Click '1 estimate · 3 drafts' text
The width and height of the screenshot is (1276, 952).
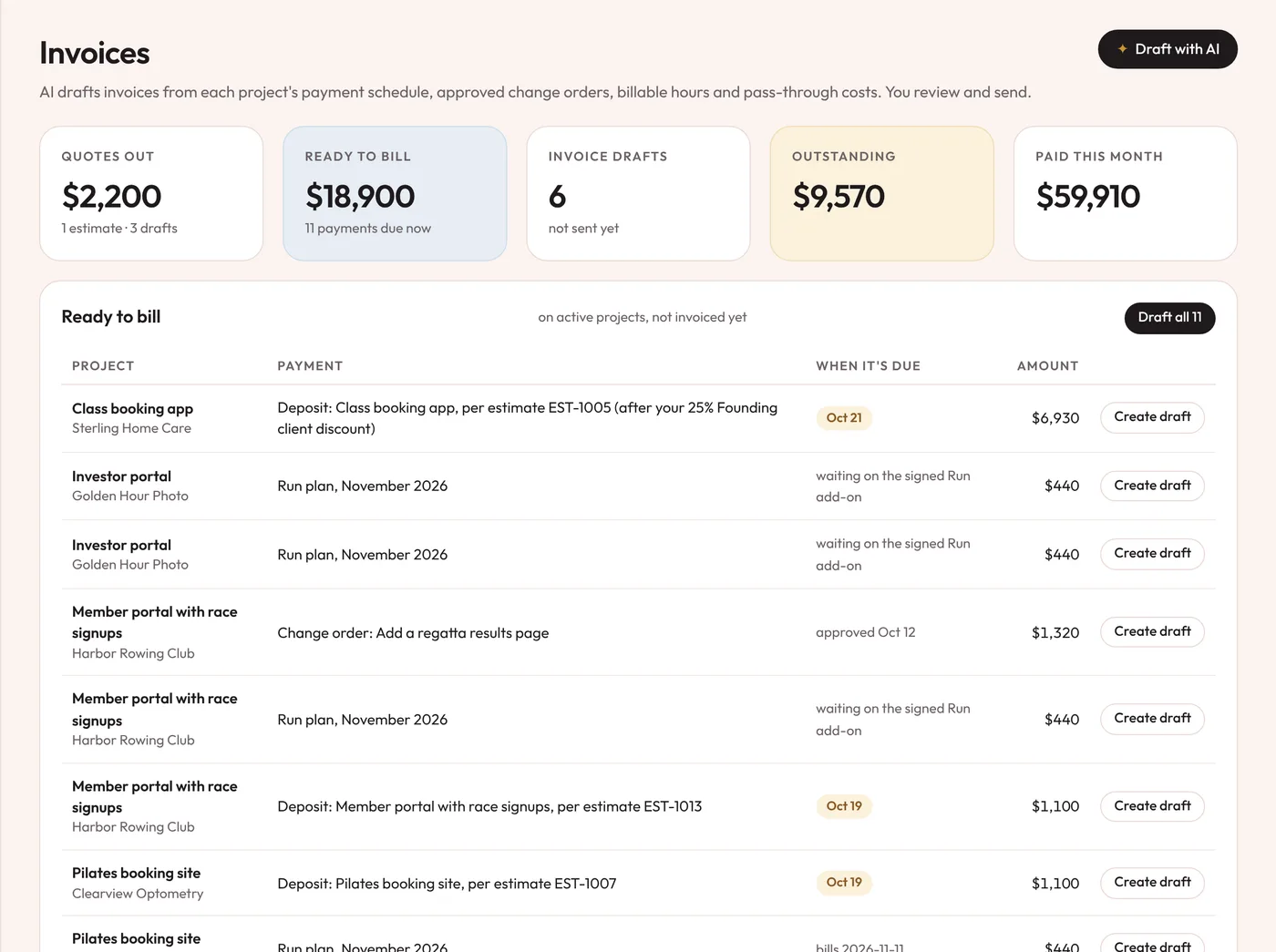pos(119,229)
